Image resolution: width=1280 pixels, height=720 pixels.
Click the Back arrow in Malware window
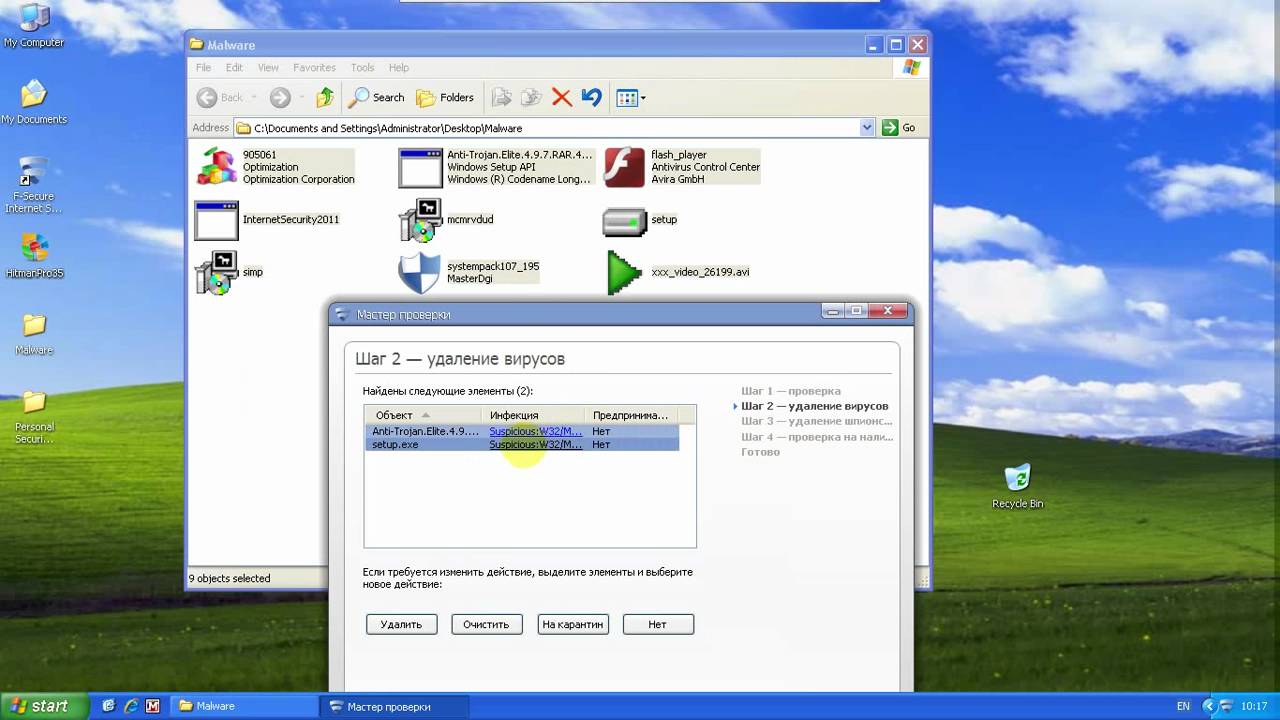[207, 97]
